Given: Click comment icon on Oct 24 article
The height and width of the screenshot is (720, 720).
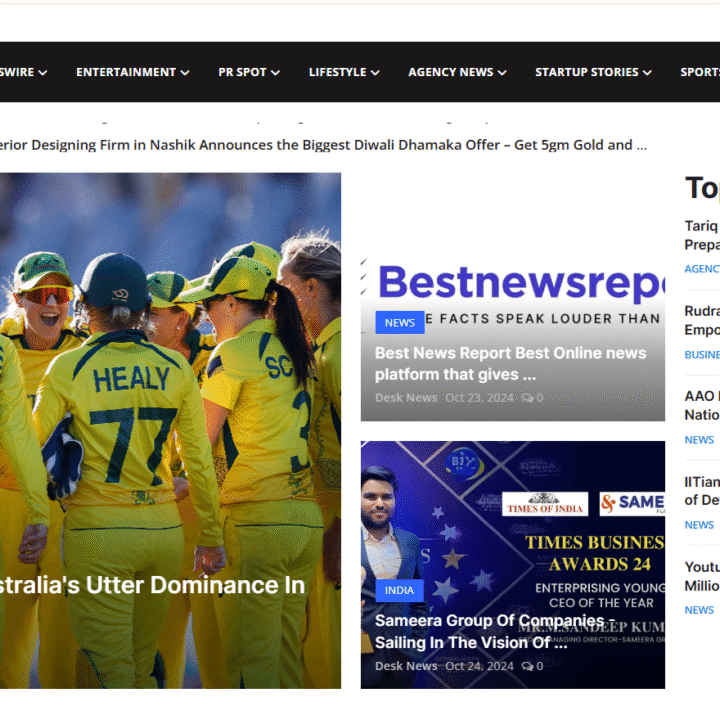Looking at the screenshot, I should (527, 666).
